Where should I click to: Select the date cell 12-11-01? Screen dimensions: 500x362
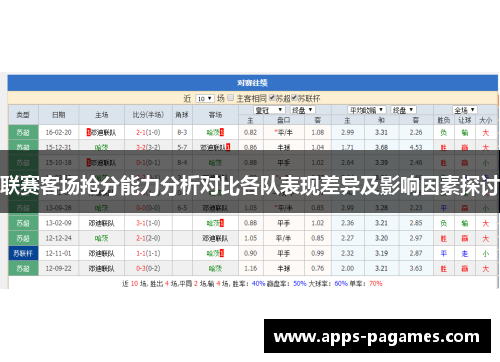[x=59, y=253]
